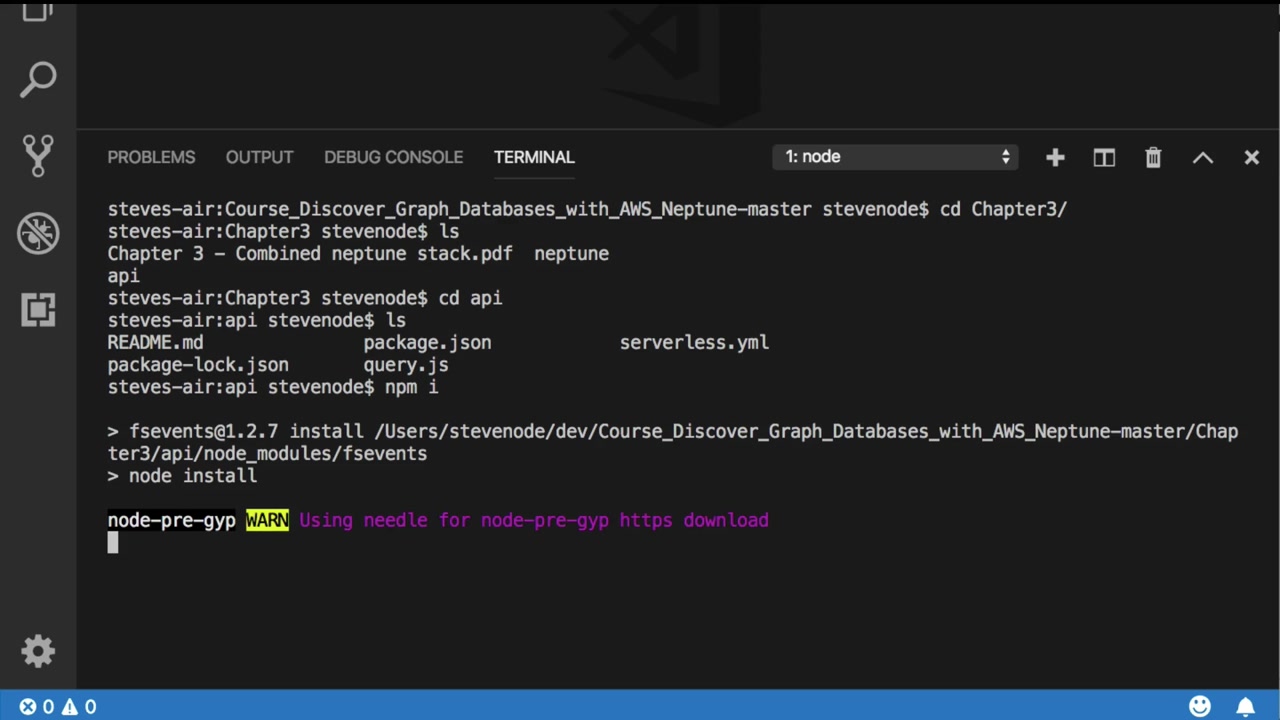Maximize panel size with up chevron
Screen dimensions: 1280x720
(x=1202, y=157)
